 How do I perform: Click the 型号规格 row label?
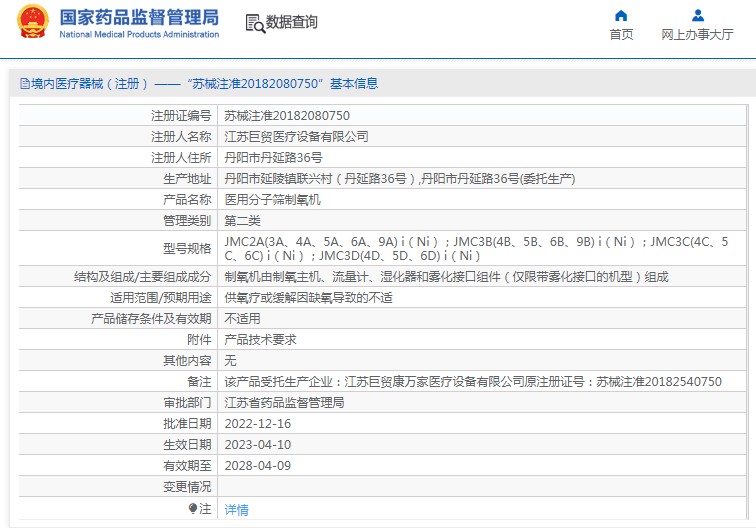click(187, 248)
